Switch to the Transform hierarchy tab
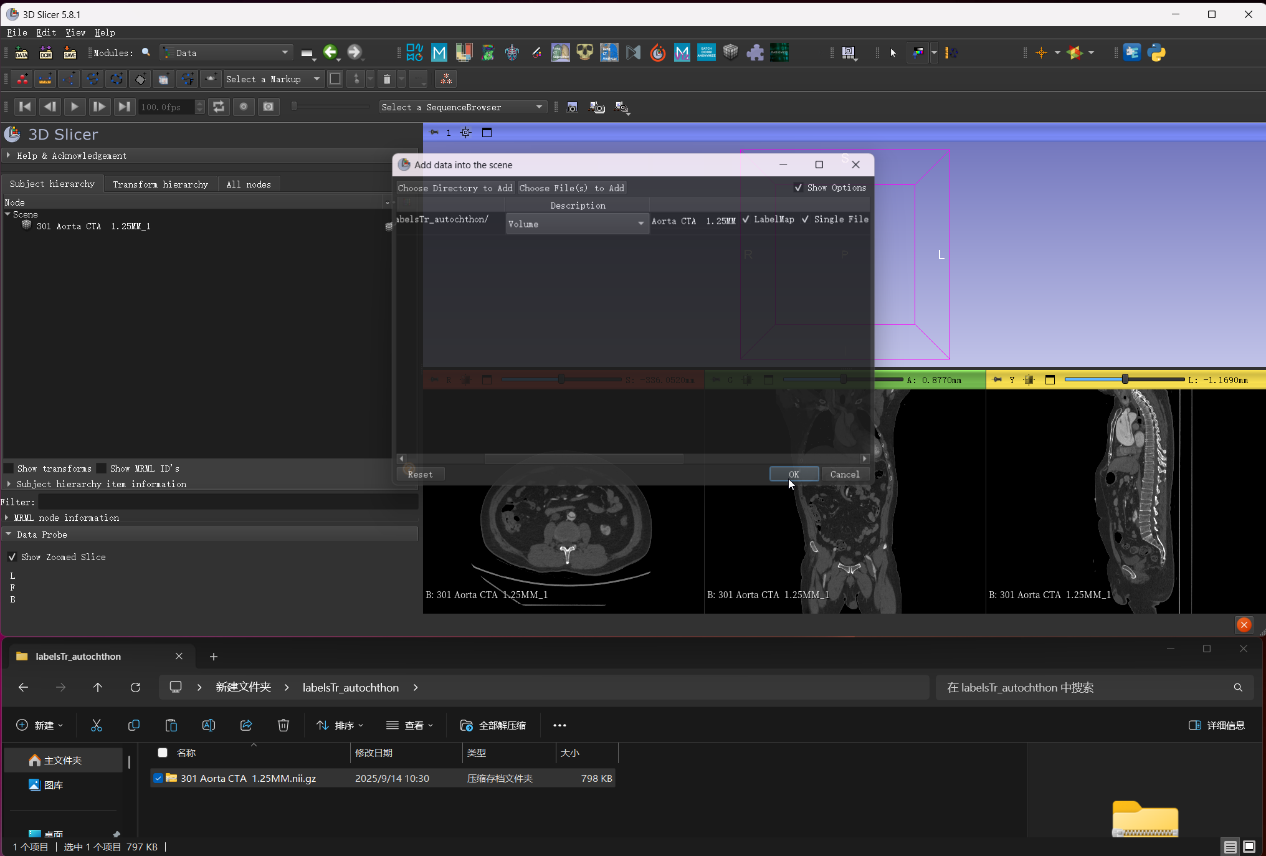Viewport: 1266px width, 856px height. (160, 184)
